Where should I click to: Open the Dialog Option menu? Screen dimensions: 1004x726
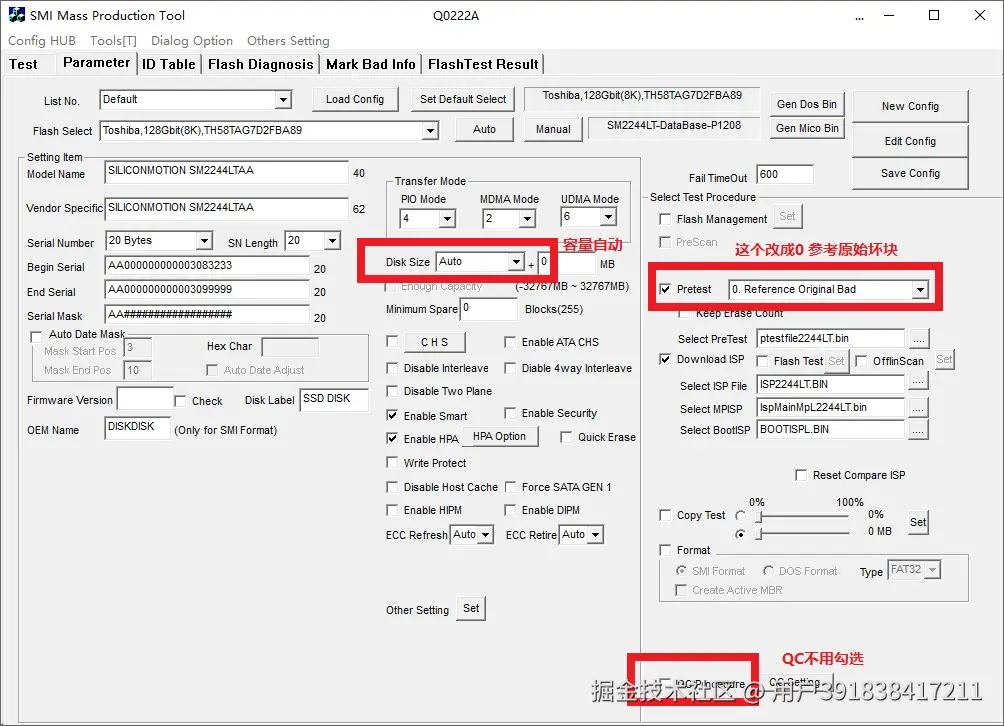point(191,40)
